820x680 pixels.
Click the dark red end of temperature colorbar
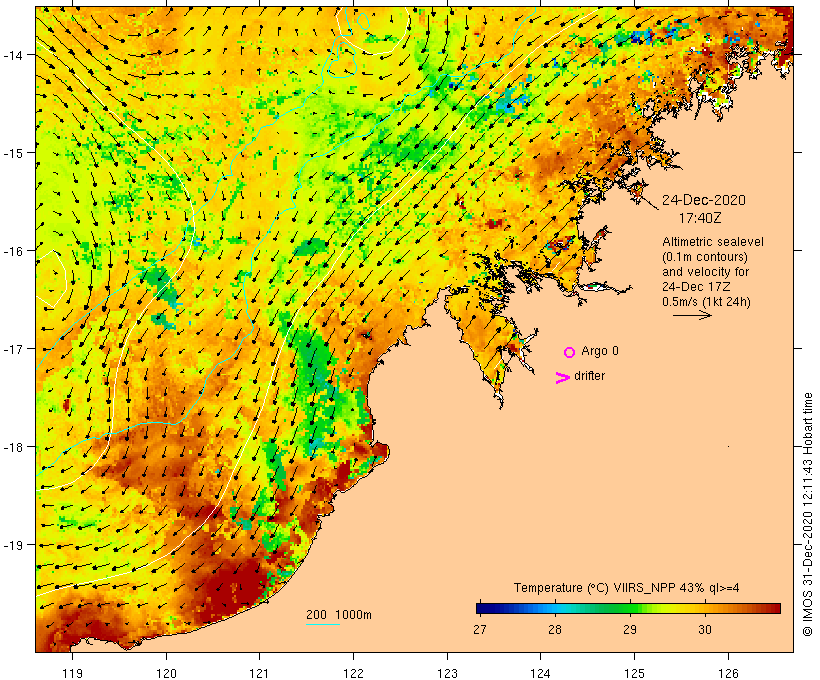point(774,608)
